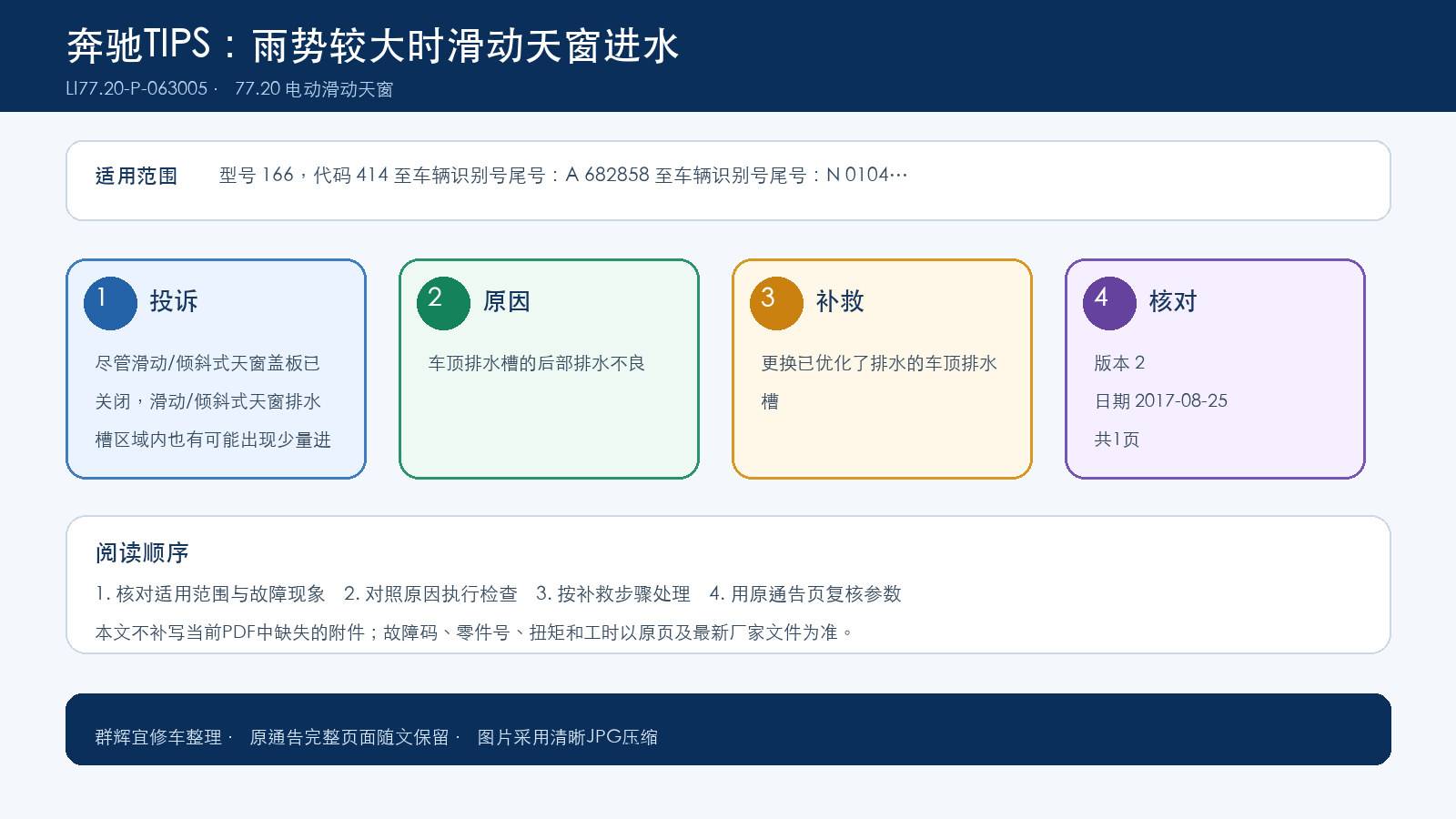1456x819 pixels.
Task: Click the green number 2 circle
Action: (443, 303)
